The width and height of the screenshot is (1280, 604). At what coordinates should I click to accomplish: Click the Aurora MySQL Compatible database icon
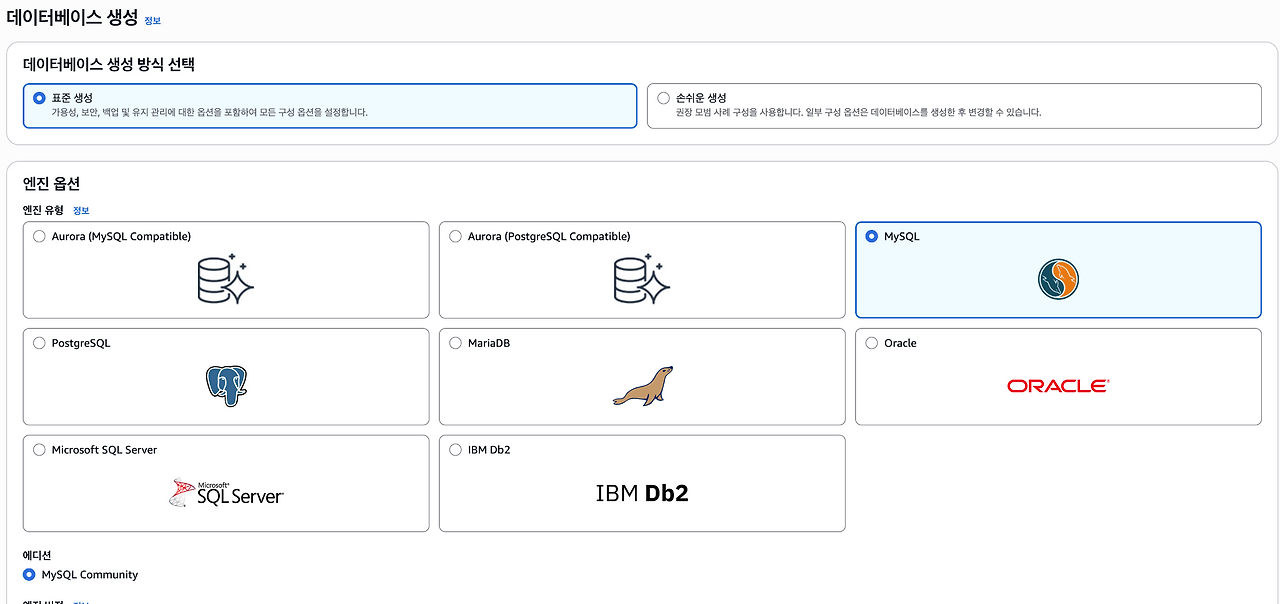[226, 279]
